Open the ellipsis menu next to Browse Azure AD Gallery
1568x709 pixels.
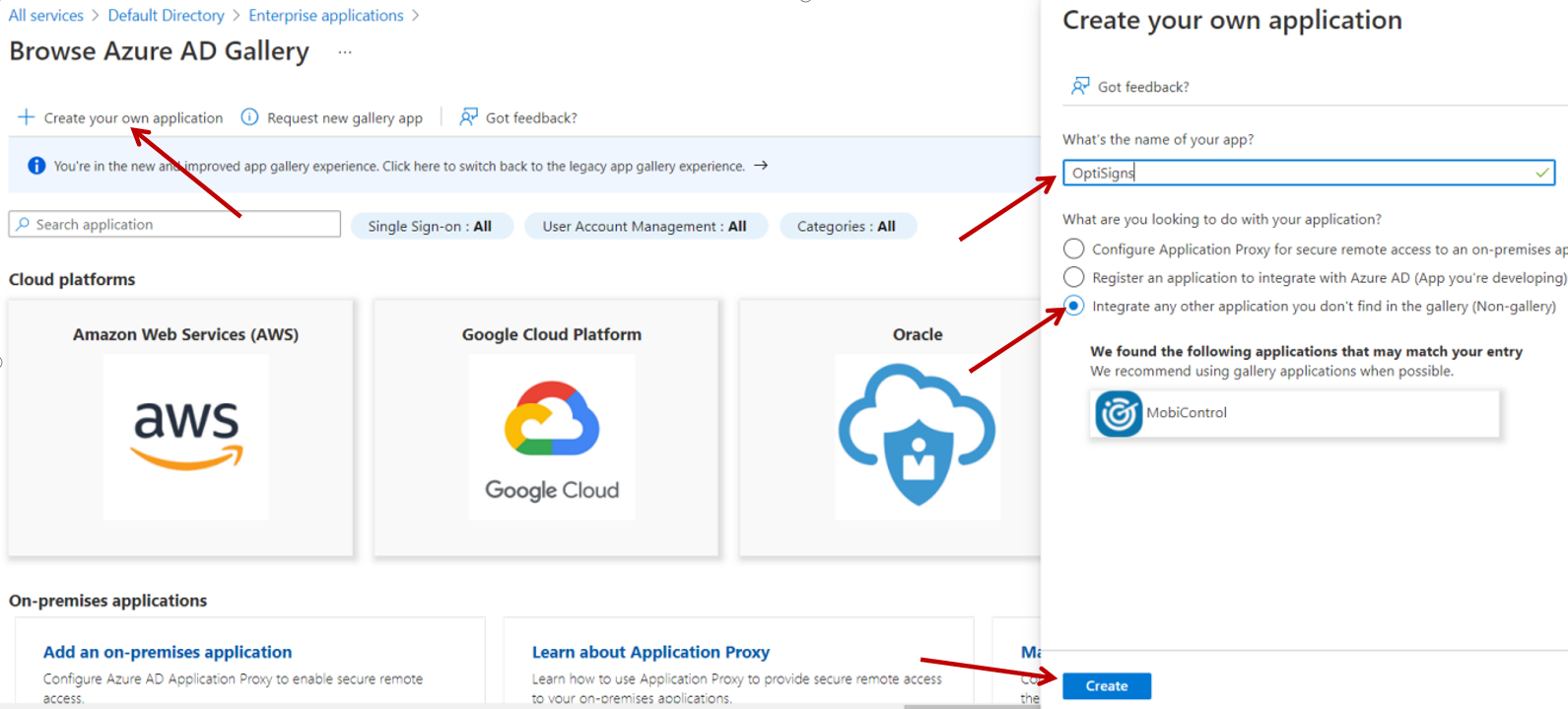pos(345,52)
